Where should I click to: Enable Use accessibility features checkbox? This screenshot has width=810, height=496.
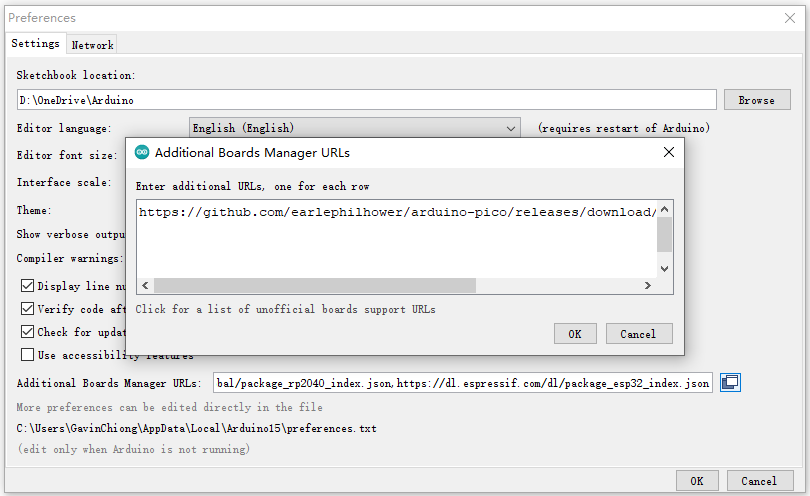27,355
